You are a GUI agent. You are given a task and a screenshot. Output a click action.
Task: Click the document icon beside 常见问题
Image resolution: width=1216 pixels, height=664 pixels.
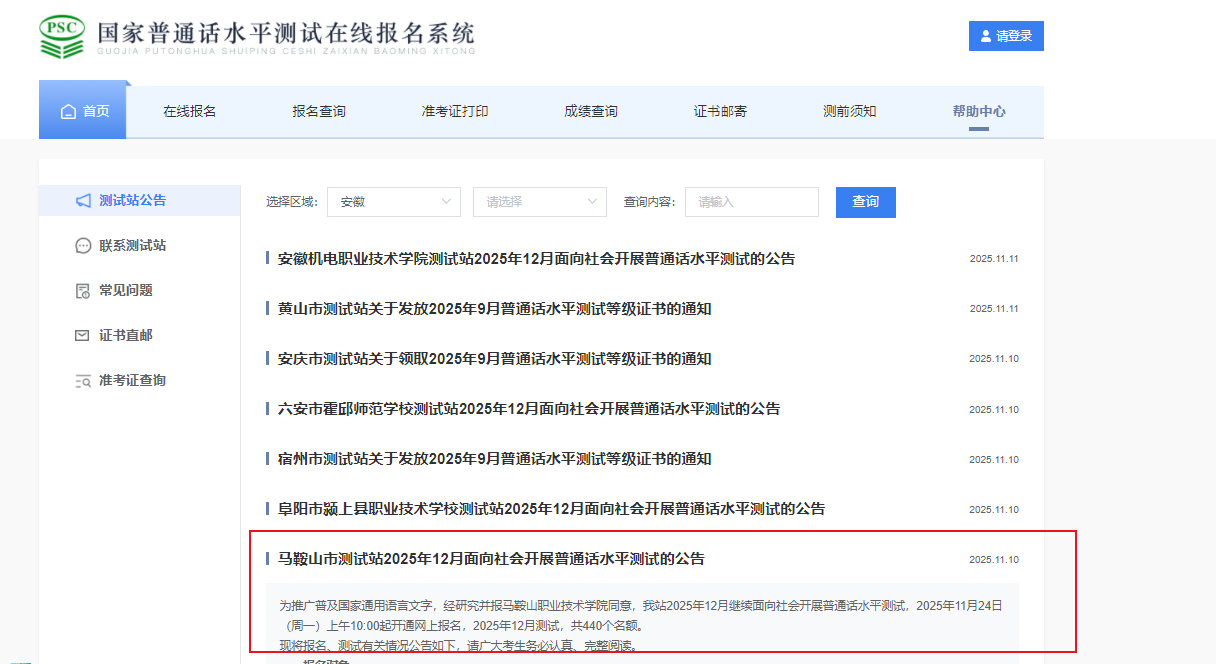(83, 291)
